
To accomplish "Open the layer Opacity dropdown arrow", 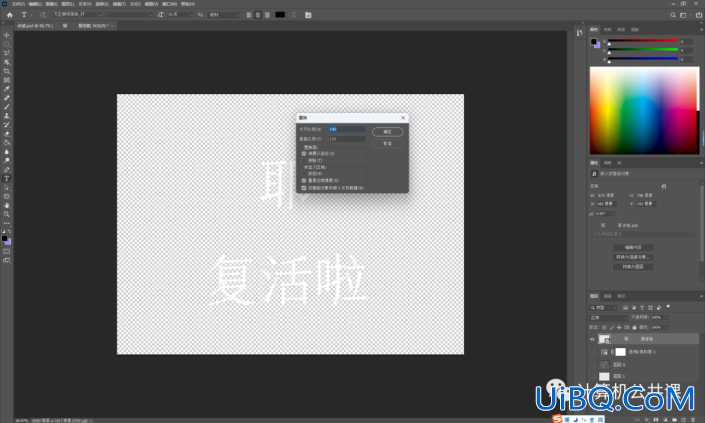I will 667,317.
